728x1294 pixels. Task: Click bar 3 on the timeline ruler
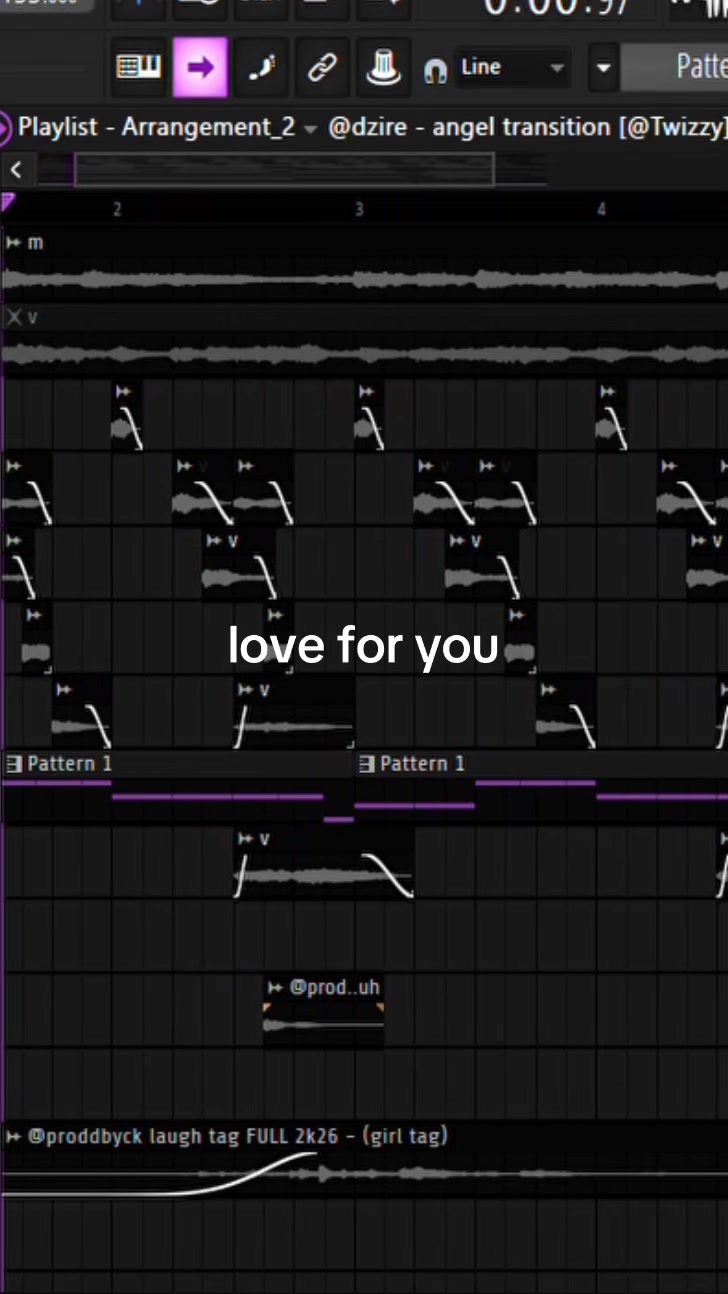coord(359,209)
